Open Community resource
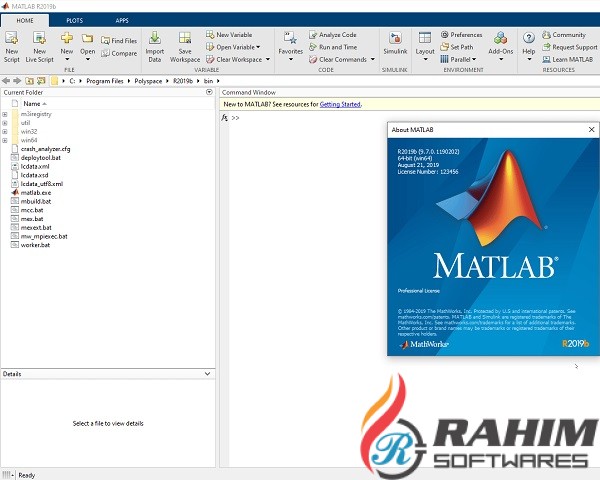The height and width of the screenshot is (480, 600). [x=564, y=35]
